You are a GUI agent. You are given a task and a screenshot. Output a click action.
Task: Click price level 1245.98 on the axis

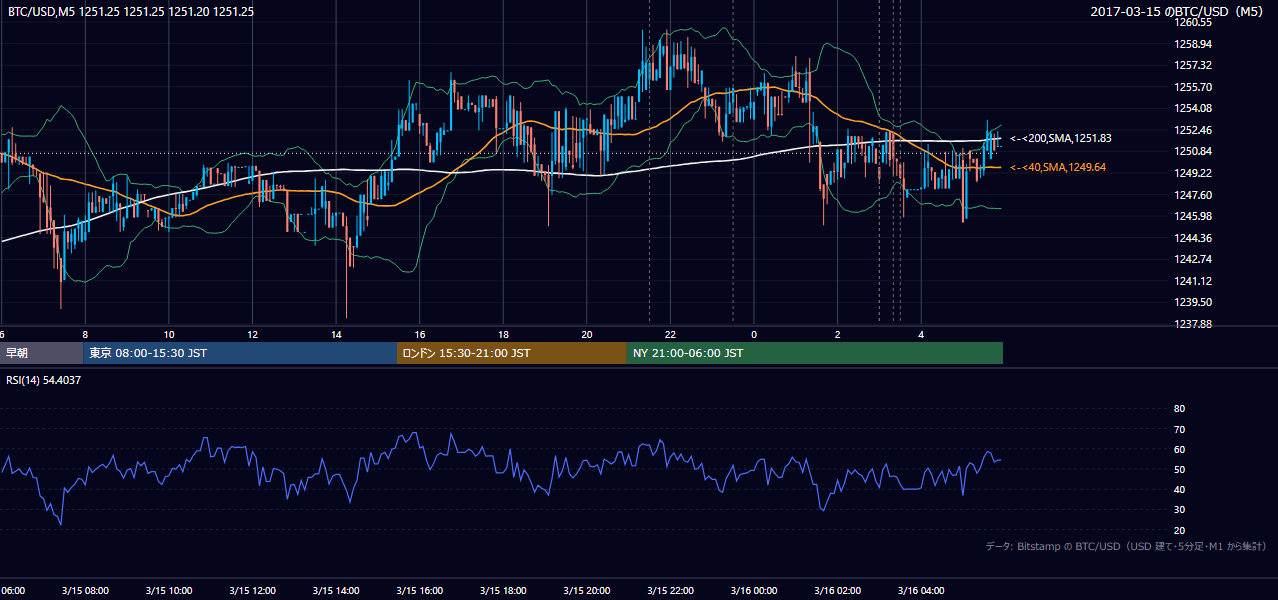click(x=1194, y=216)
